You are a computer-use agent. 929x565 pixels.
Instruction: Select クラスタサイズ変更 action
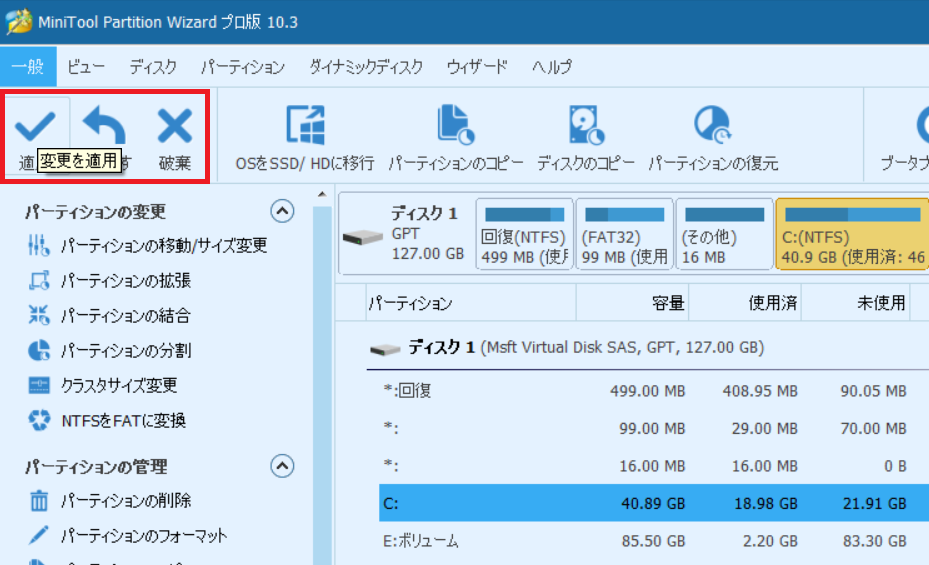point(102,386)
